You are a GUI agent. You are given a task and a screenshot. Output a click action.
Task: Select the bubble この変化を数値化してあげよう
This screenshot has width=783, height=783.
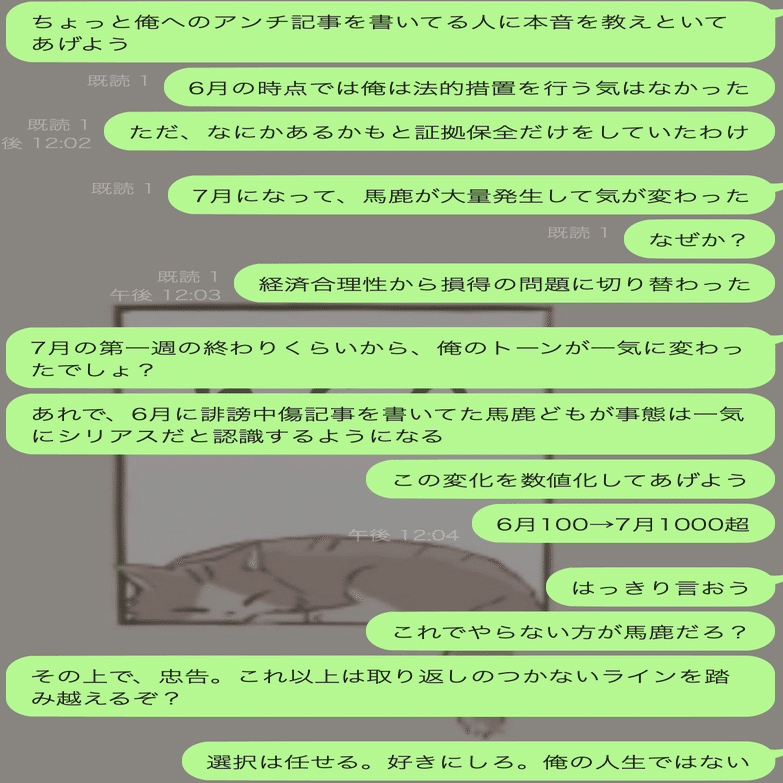click(570, 479)
